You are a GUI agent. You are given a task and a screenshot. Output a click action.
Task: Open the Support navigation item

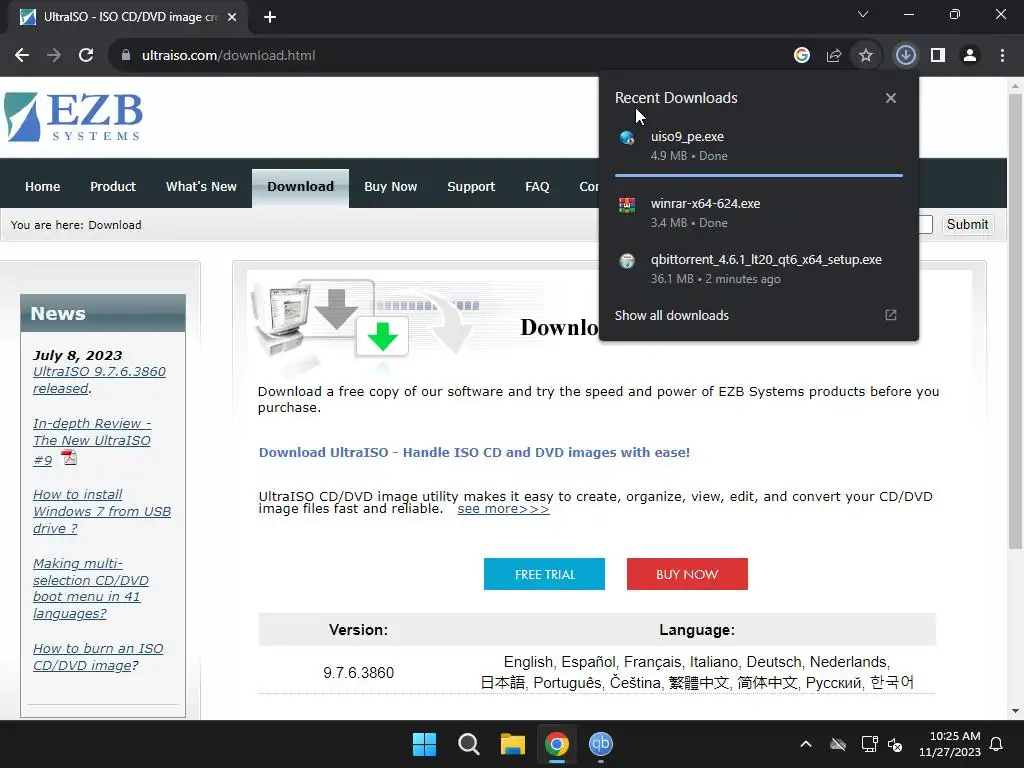pos(471,187)
